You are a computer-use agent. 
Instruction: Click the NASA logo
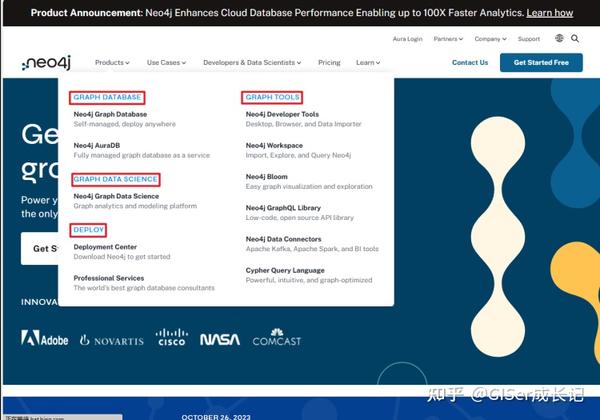220,340
